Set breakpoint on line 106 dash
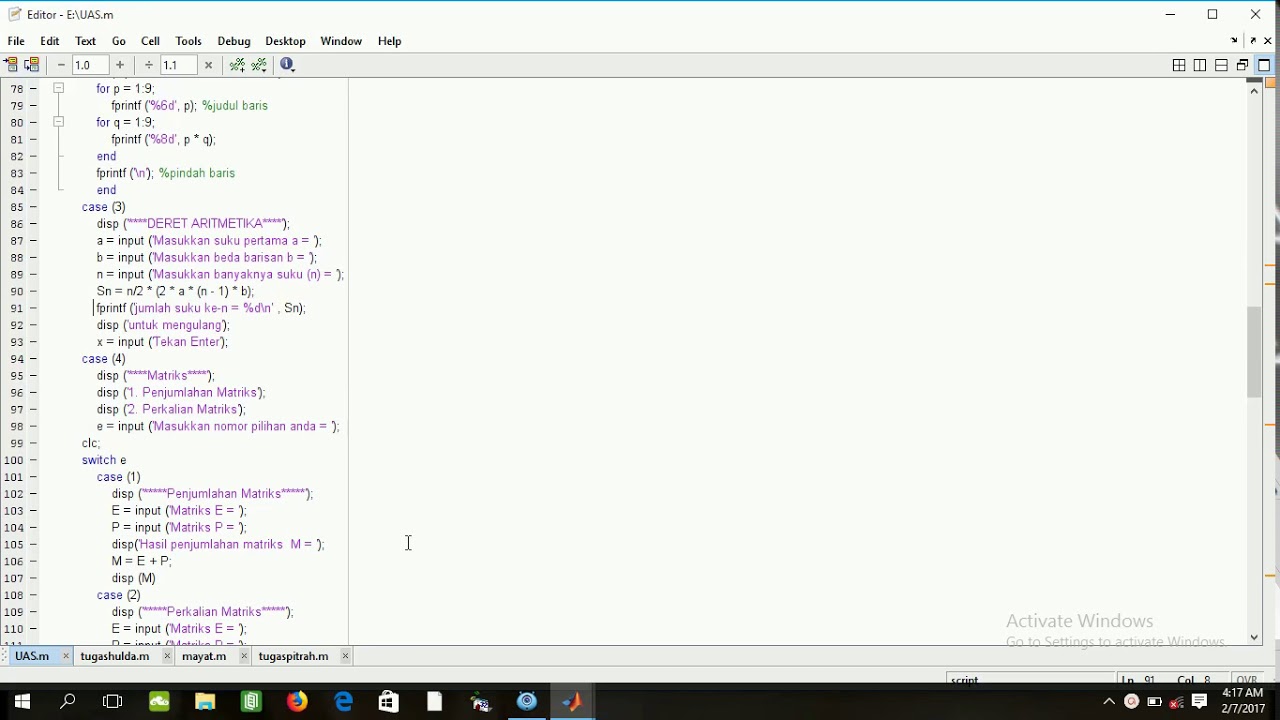This screenshot has height=720, width=1280. (33, 561)
